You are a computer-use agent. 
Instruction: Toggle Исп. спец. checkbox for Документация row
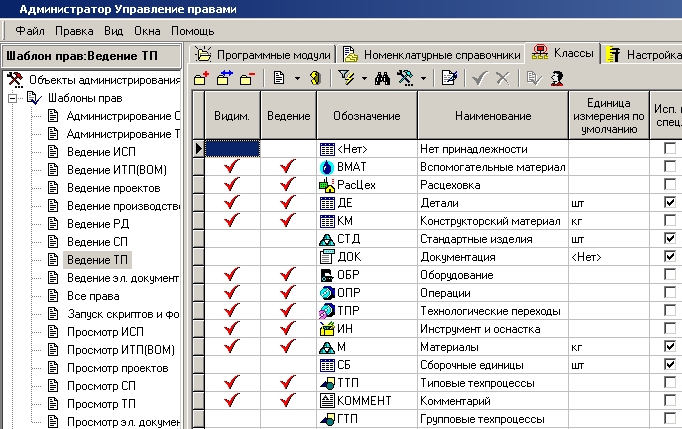point(670,256)
